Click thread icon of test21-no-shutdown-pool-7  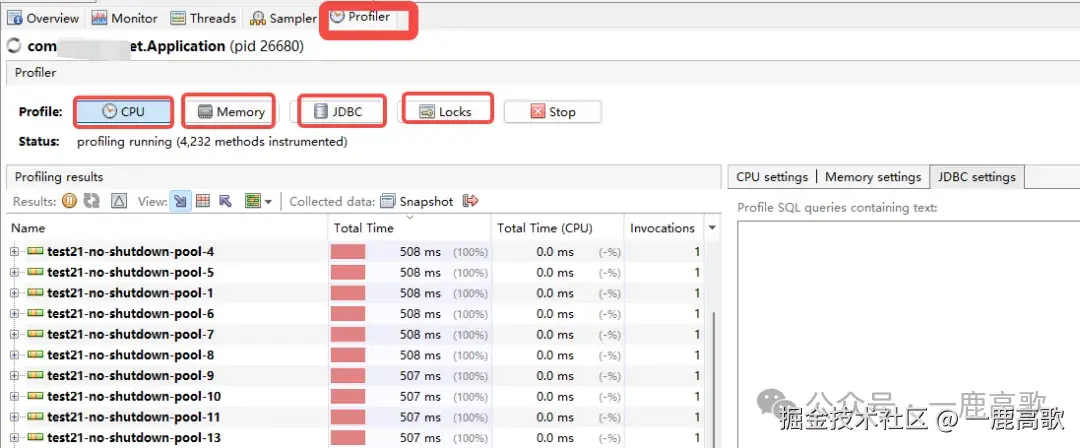click(34, 334)
